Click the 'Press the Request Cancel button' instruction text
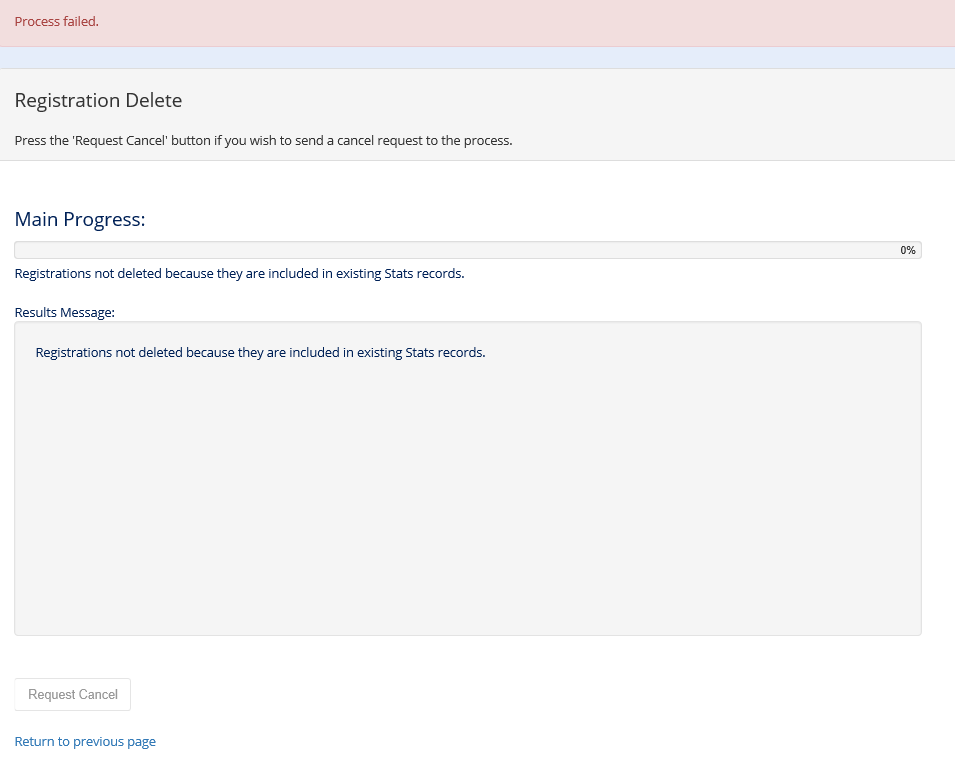 pos(263,140)
